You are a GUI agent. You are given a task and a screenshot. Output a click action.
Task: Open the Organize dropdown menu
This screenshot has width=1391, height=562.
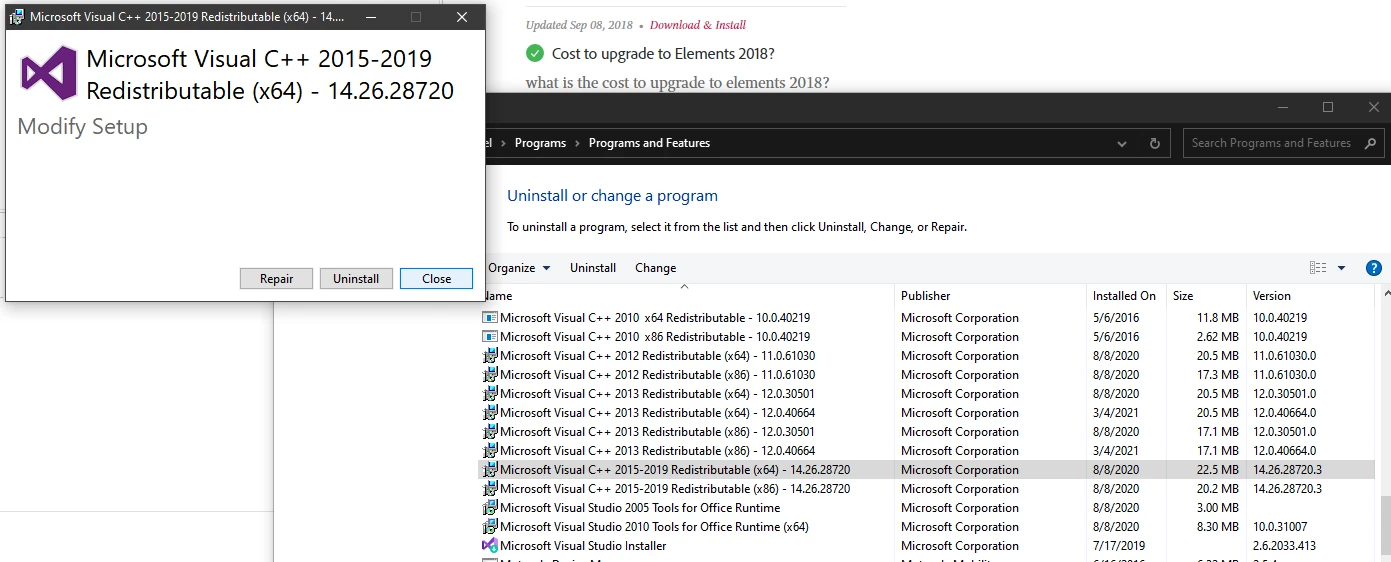coord(519,268)
